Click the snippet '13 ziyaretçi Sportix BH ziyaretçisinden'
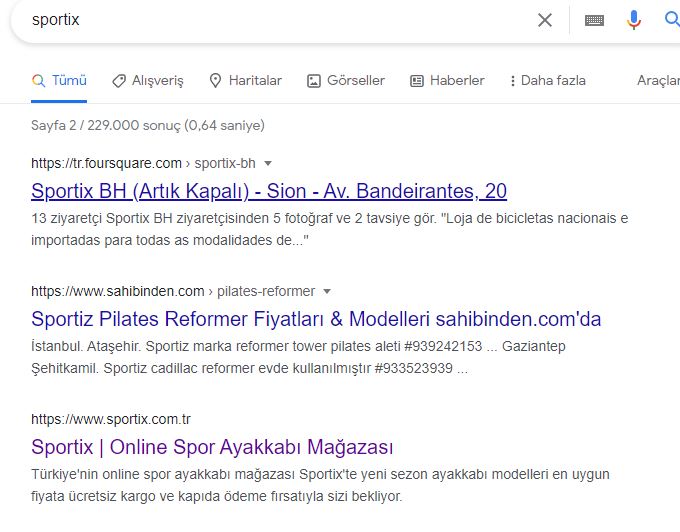Image resolution: width=680 pixels, height=532 pixels. pos(330,229)
